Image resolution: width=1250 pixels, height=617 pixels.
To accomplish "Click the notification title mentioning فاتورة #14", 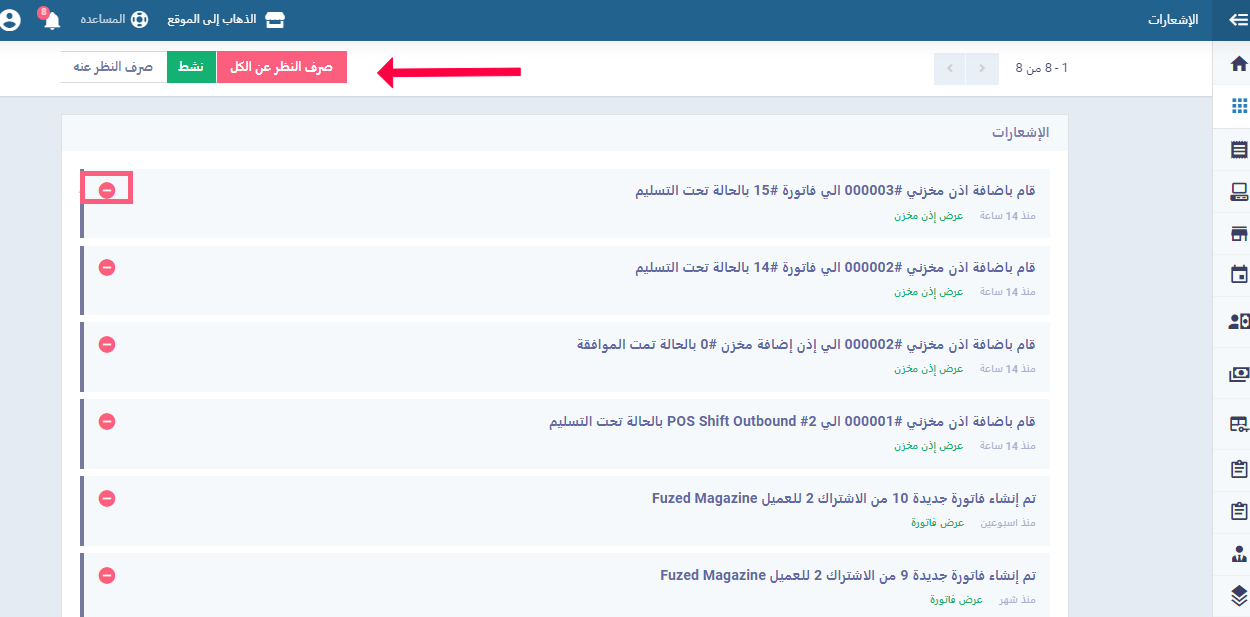I will pos(835,267).
